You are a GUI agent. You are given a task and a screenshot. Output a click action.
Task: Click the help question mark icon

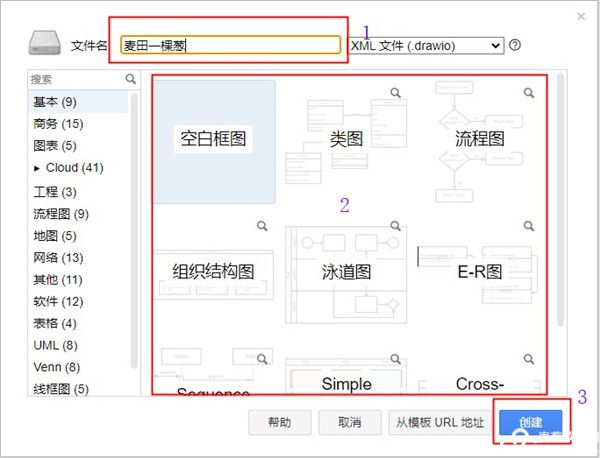pyautogui.click(x=515, y=45)
